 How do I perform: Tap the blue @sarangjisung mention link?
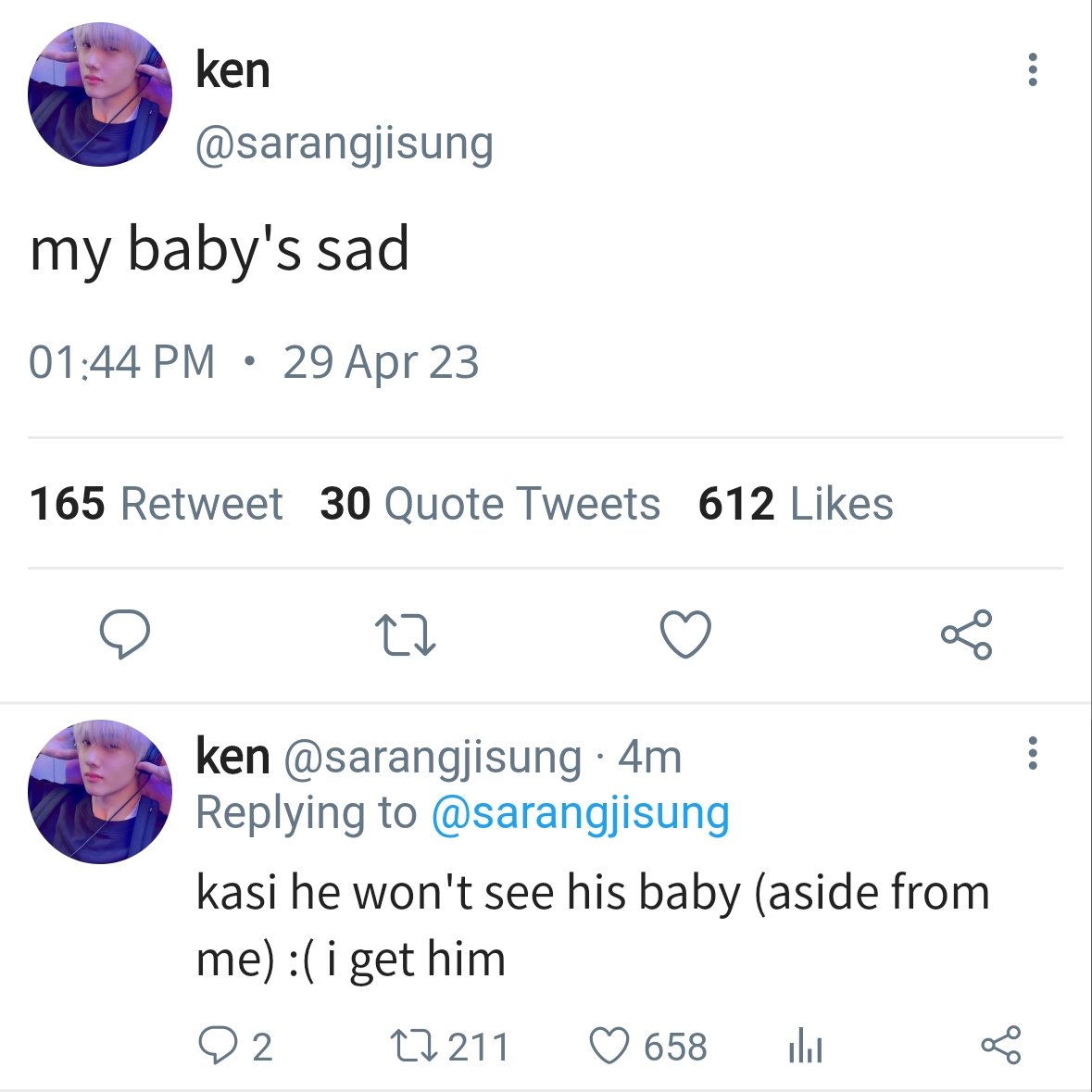coord(581,813)
